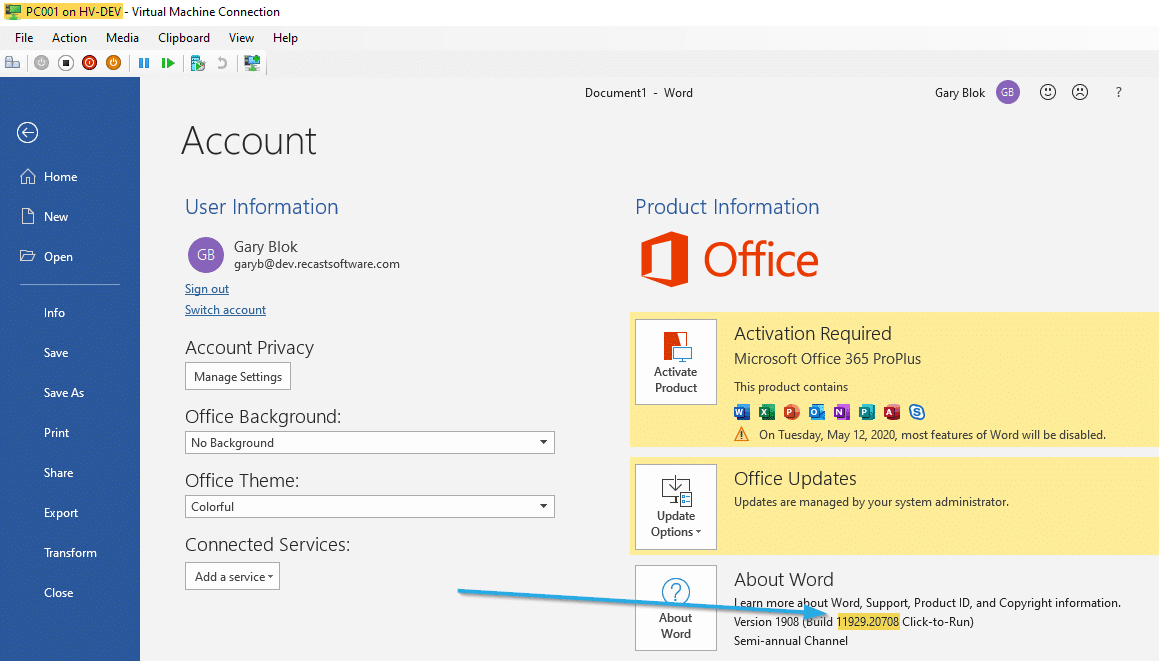Expand Update Options menu button
Viewport: 1159px width, 661px height.
(x=676, y=507)
